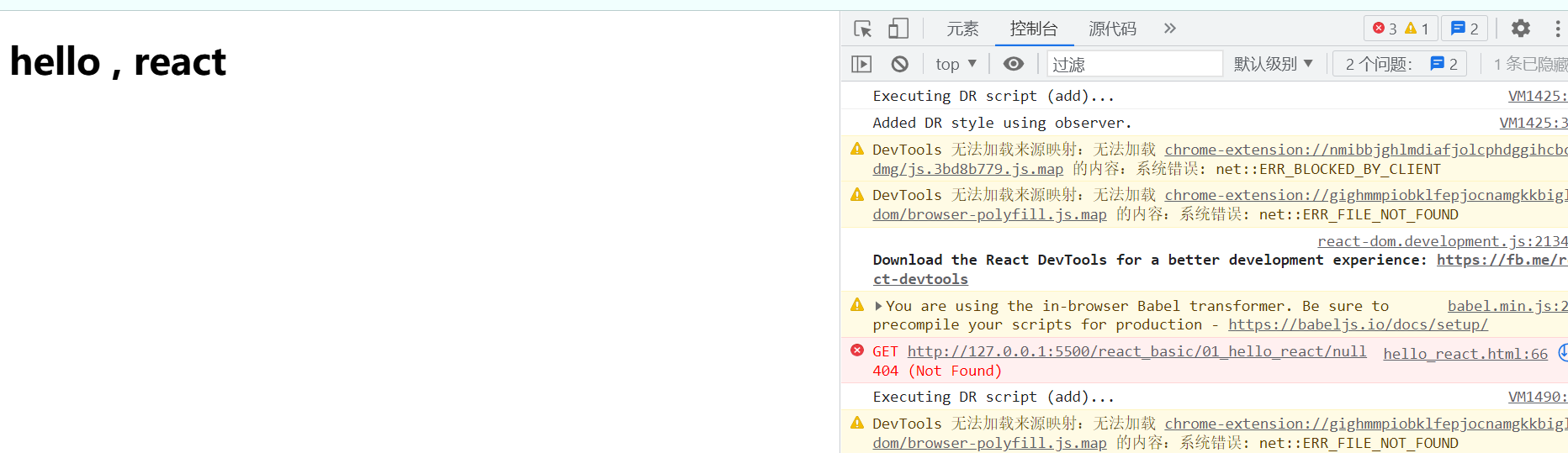This screenshot has height=453, width=1568.
Task: Open the VM1425:3 link of Added DR style
Action: 1534,123
